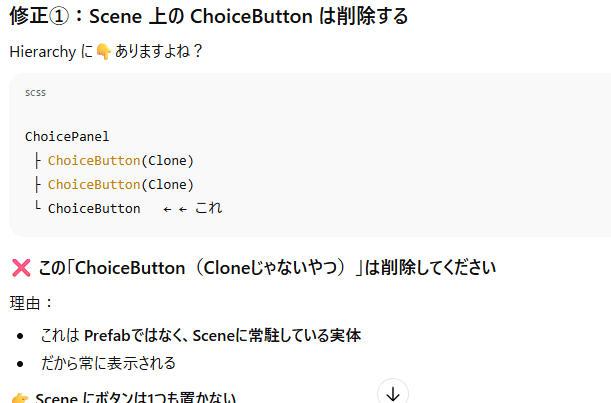Viewport: 611px width, 403px height.
Task: Click the left arrows beside the last ChoiceButton
Action: (x=175, y=208)
